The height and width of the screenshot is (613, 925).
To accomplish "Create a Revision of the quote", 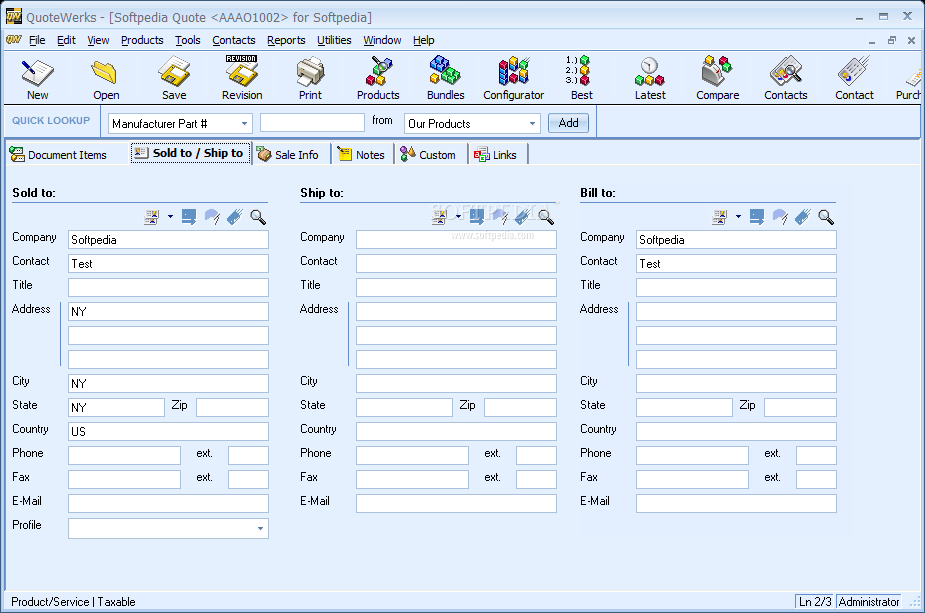I will tap(242, 79).
